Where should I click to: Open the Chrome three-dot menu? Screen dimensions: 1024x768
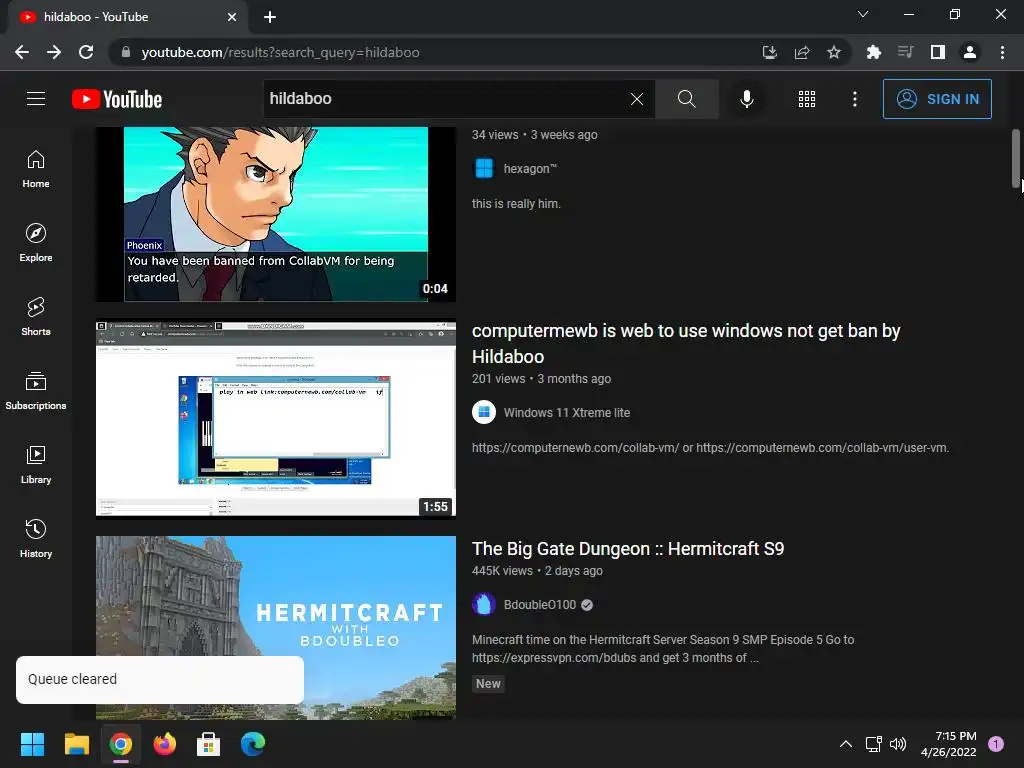(1002, 52)
